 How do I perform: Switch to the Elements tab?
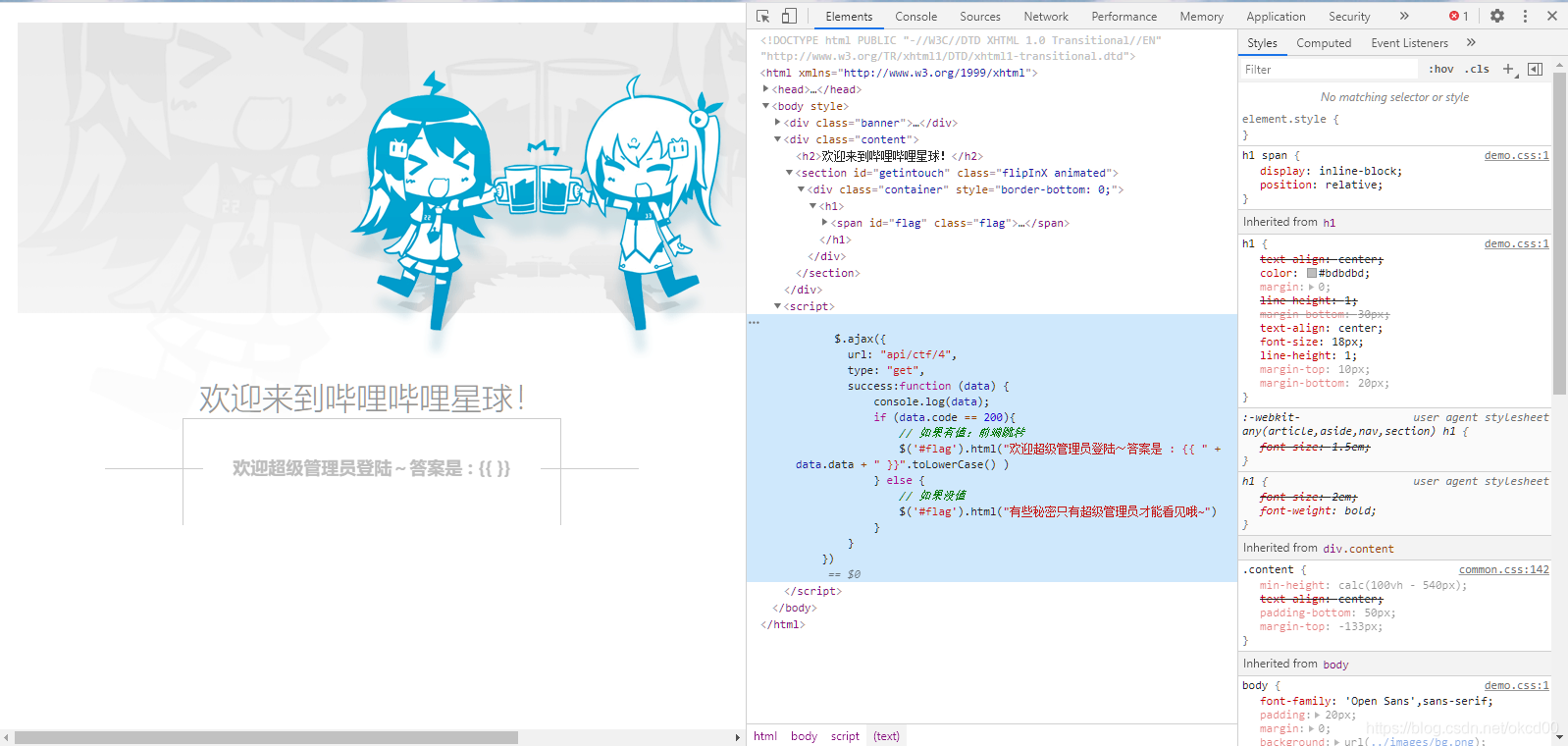pyautogui.click(x=849, y=17)
